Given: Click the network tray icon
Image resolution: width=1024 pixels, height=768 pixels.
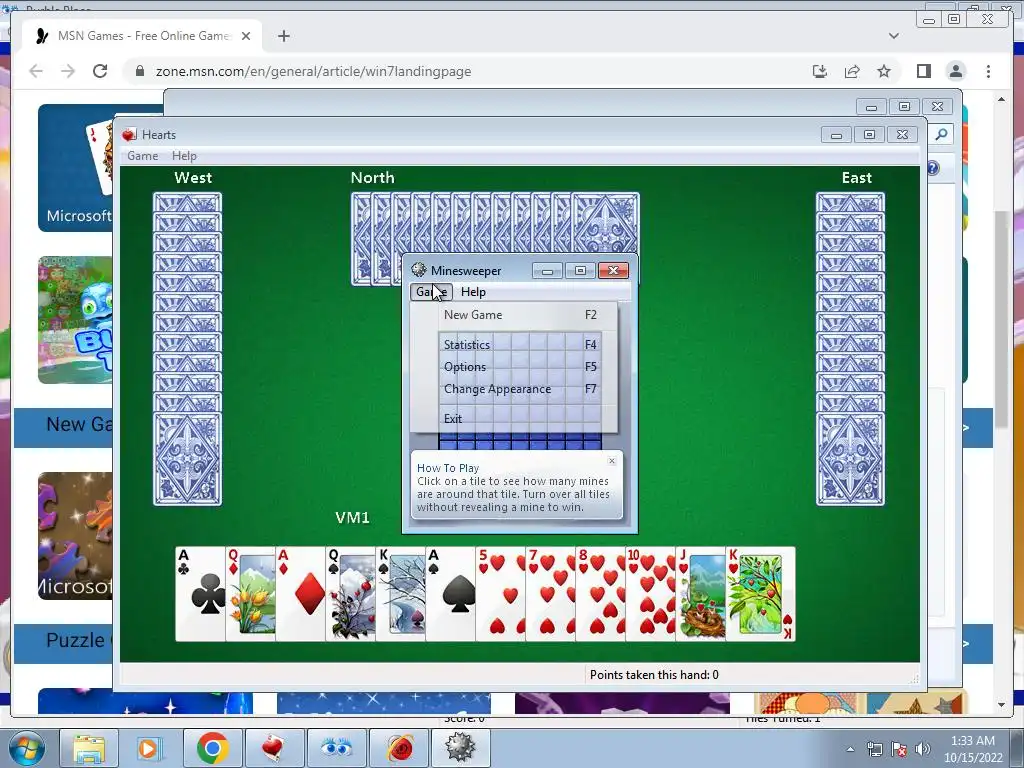Looking at the screenshot, I should point(874,749).
